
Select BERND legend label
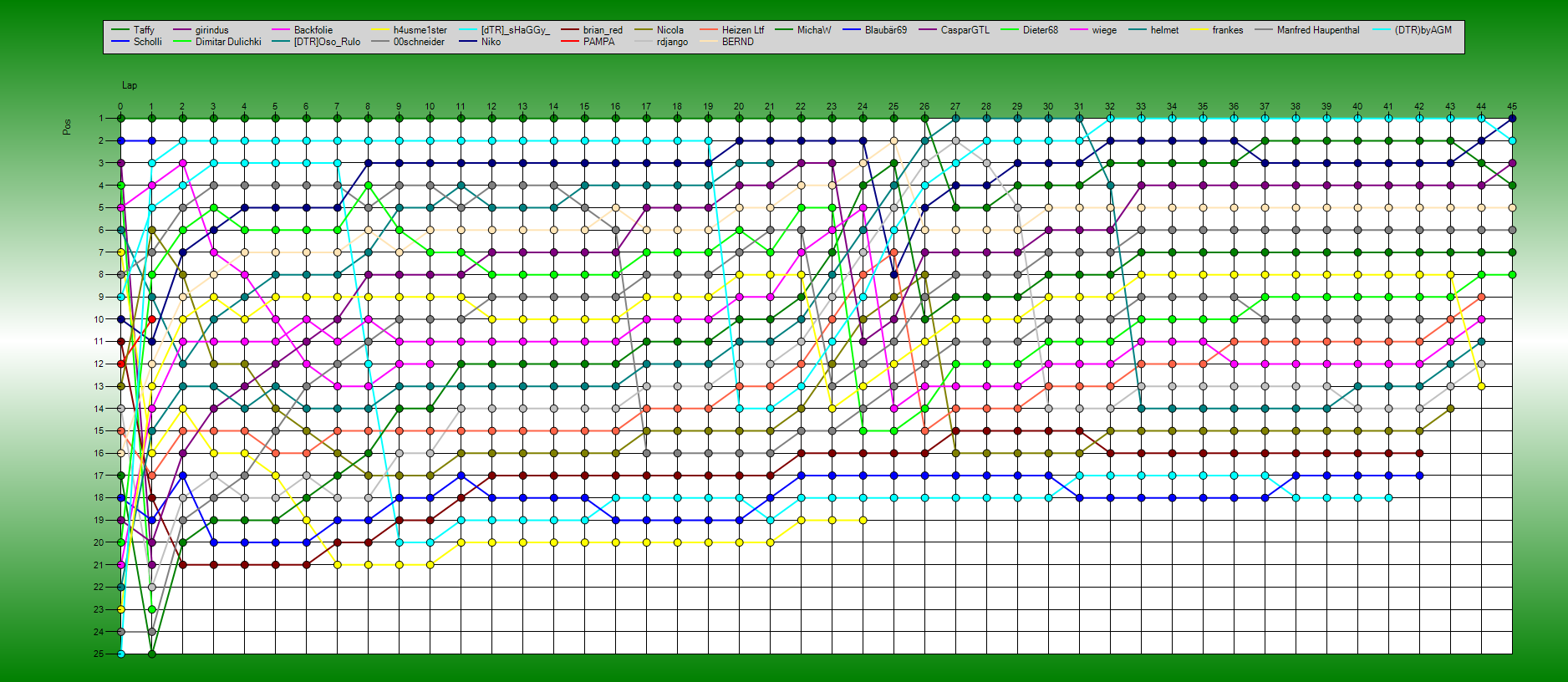tap(737, 42)
